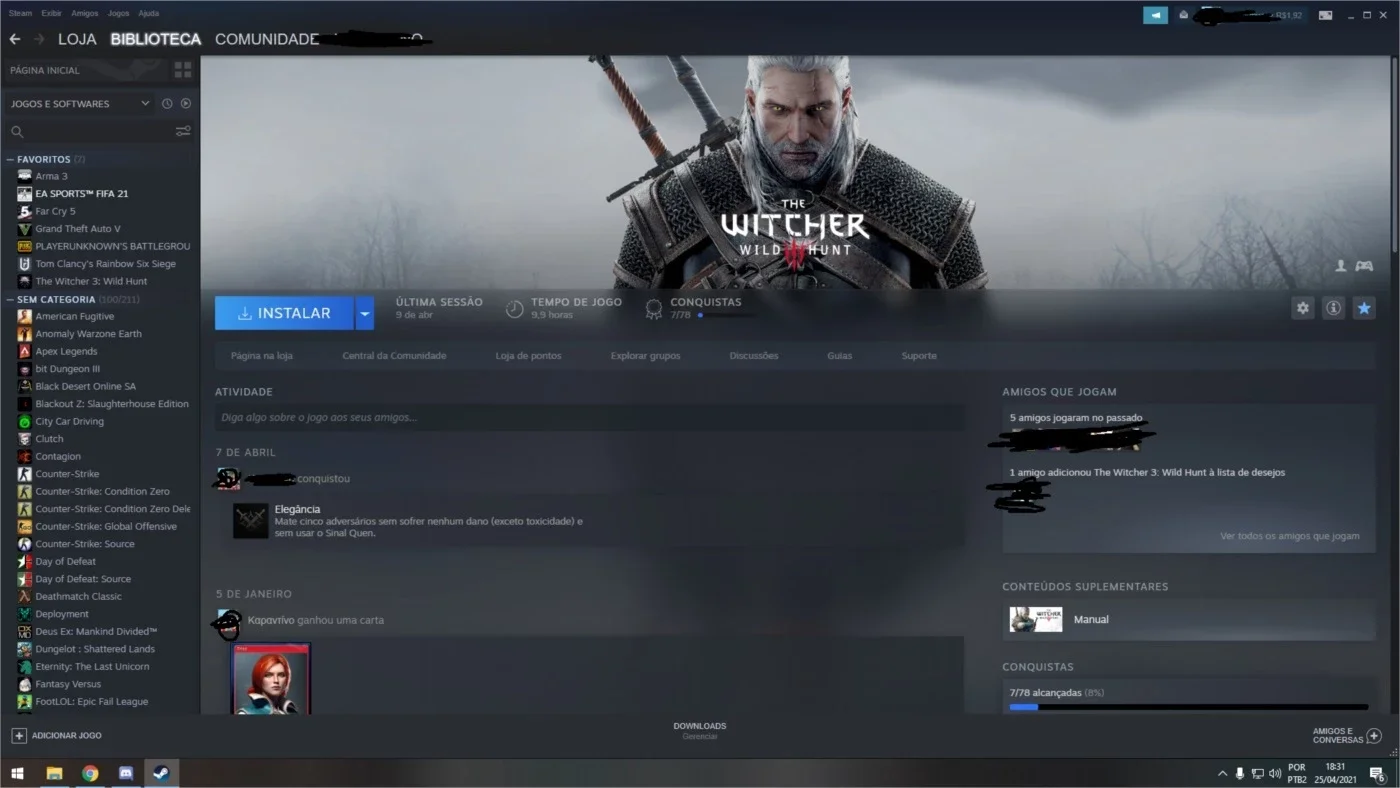1400x788 pixels.
Task: Open the Ajuda menu
Action: point(148,14)
